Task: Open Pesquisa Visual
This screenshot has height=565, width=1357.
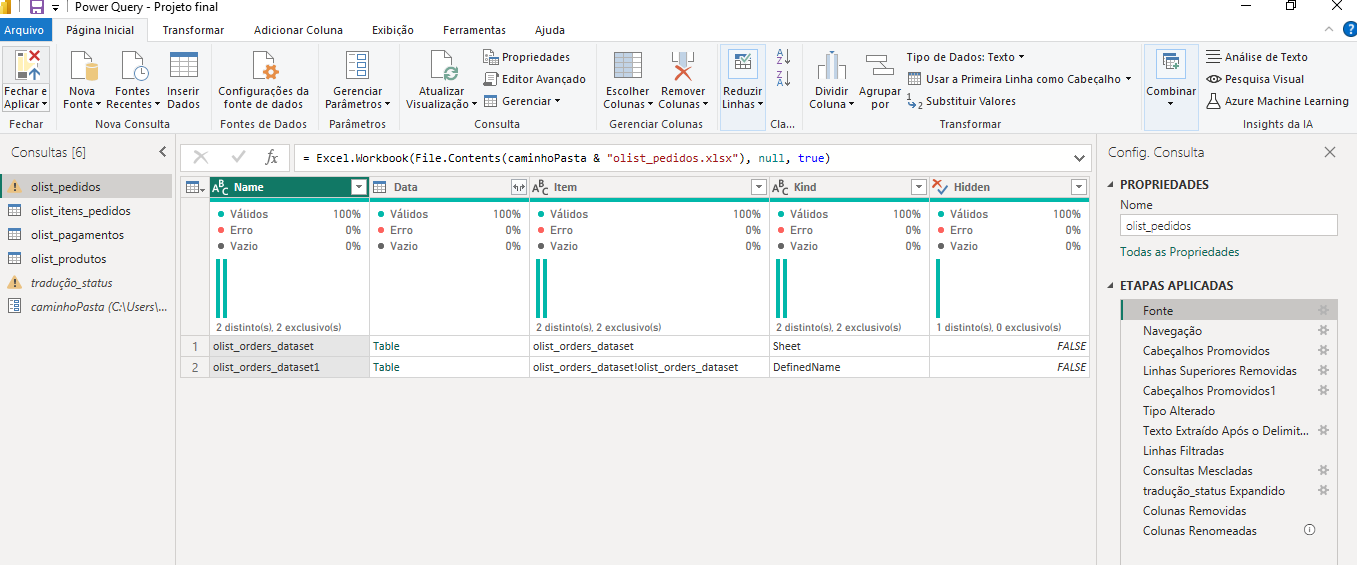Action: [1255, 79]
